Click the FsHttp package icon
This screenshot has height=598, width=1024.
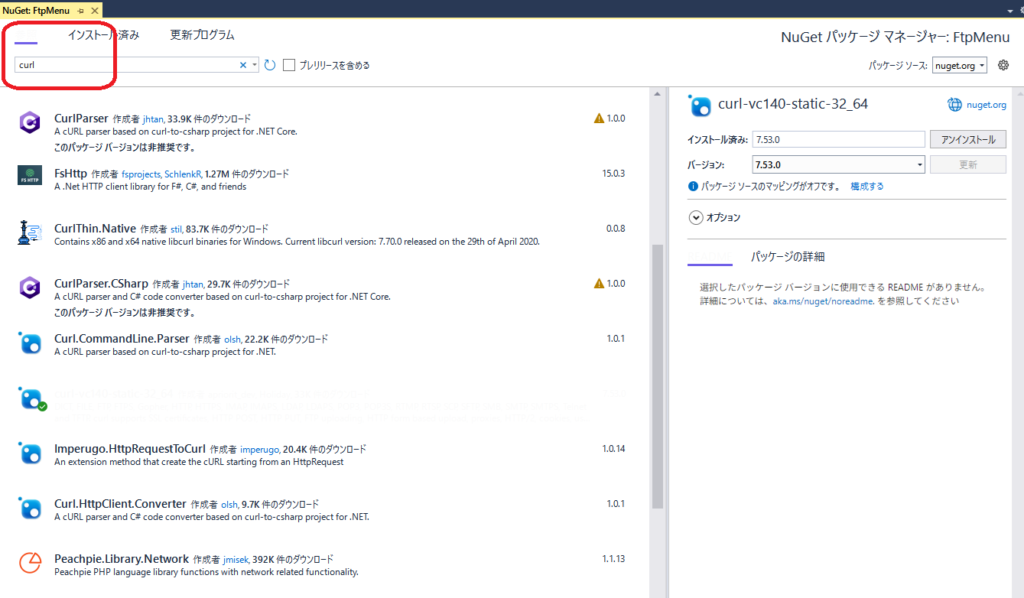point(30,177)
